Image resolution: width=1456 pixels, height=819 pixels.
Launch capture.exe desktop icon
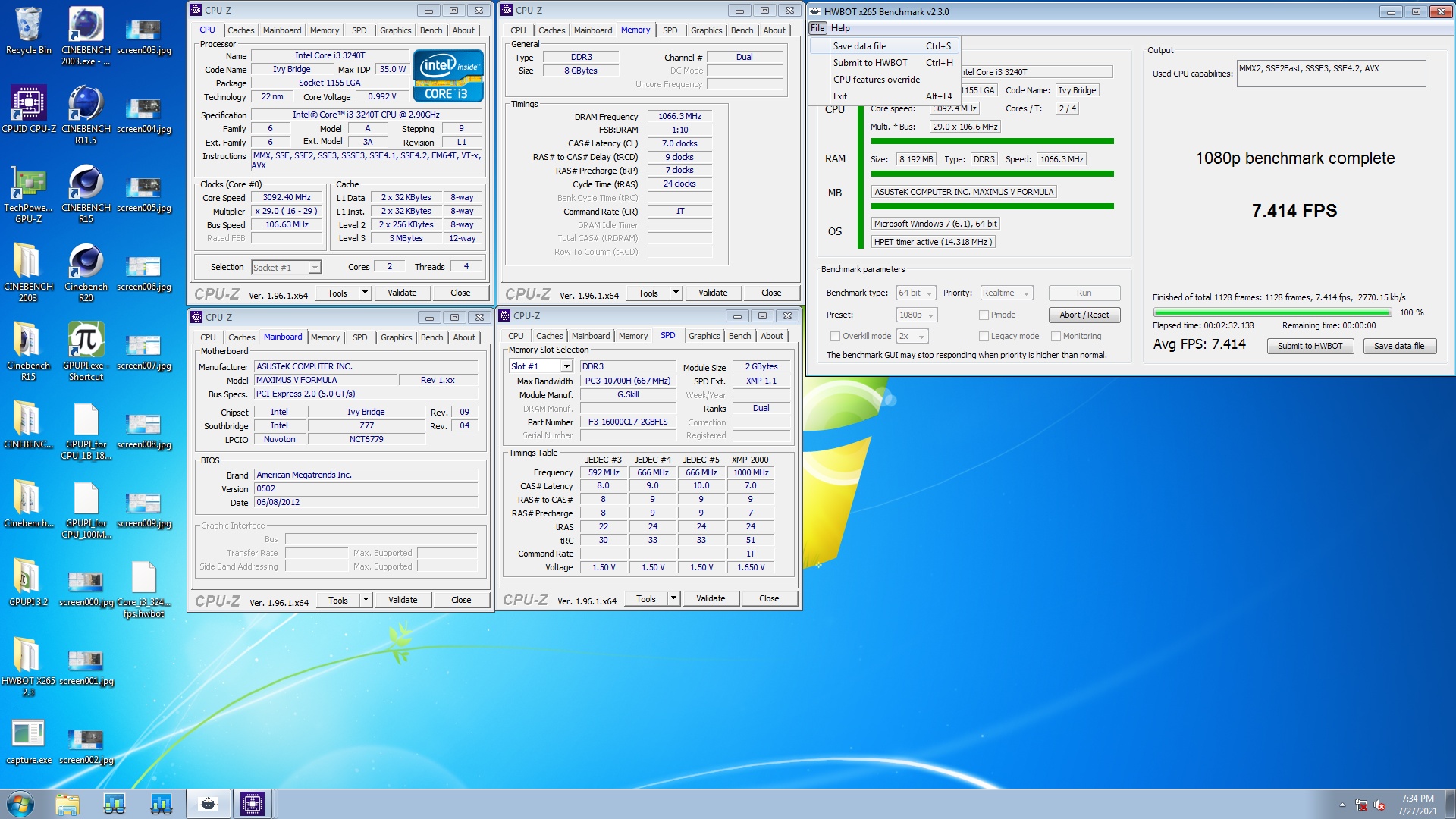click(28, 741)
